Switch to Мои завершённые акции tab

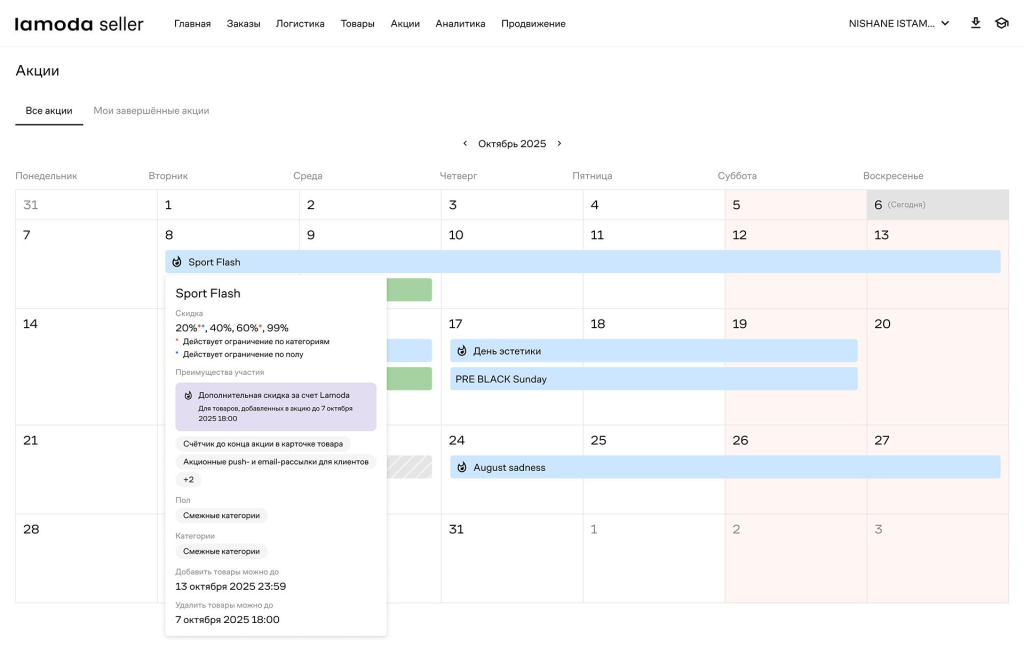click(x=151, y=111)
